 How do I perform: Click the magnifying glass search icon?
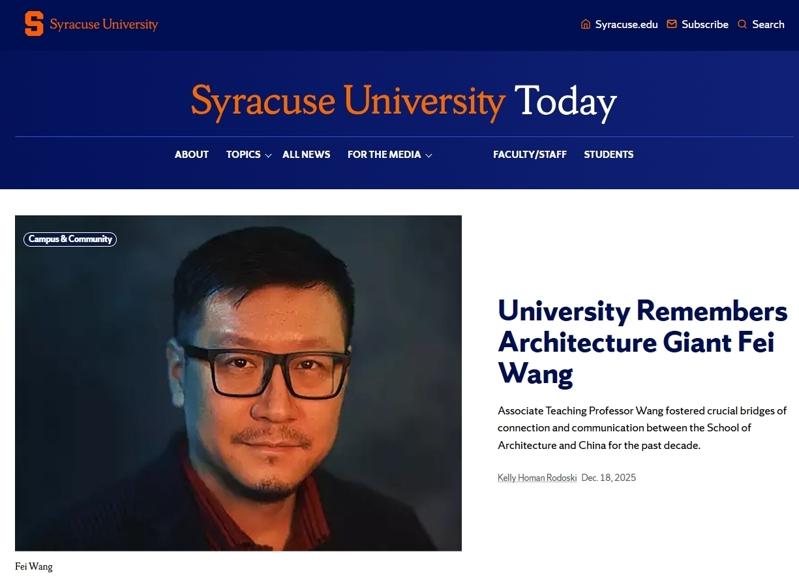(742, 24)
